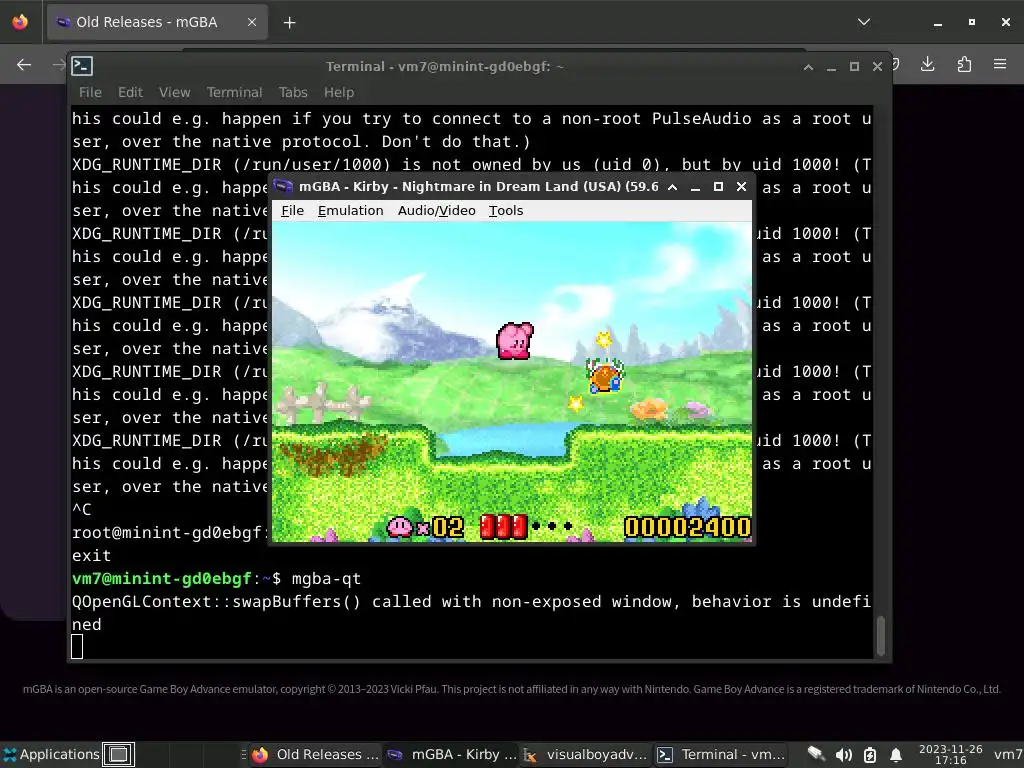The image size is (1024, 768).
Task: Open the Terminal menu in terminal menubar
Action: [234, 92]
